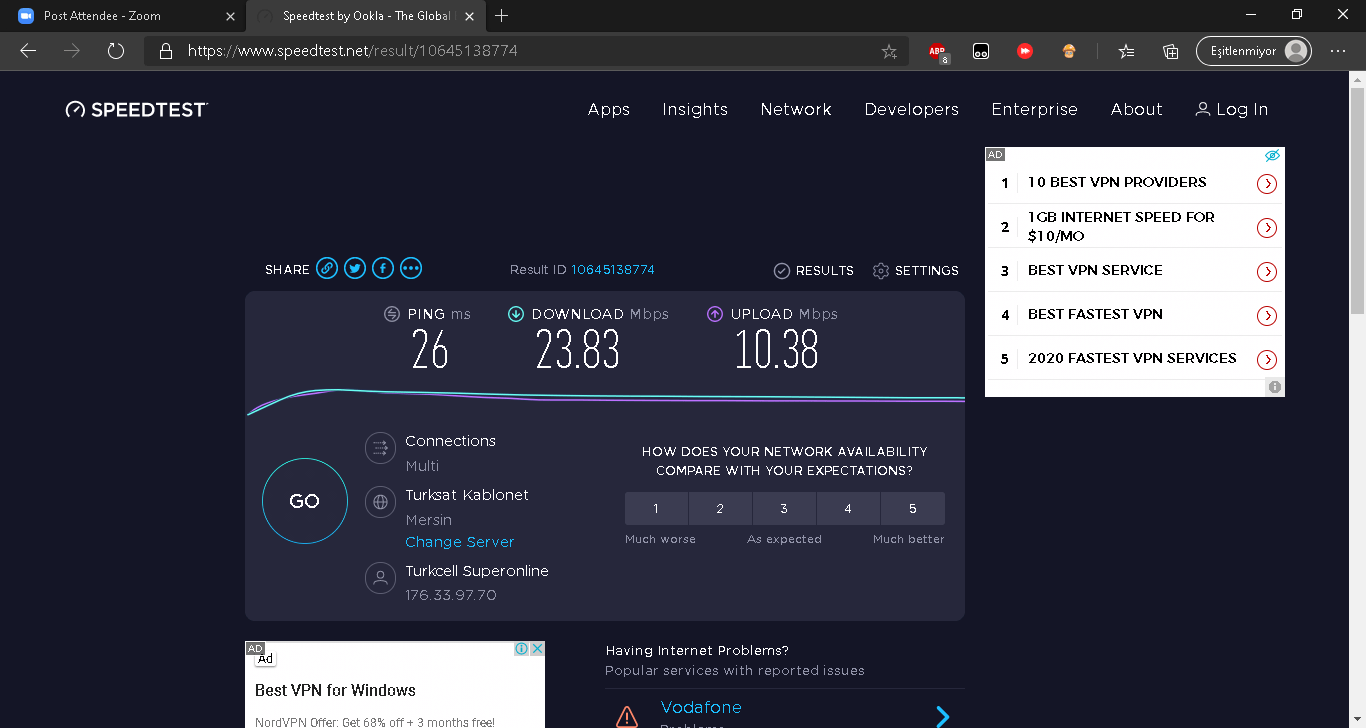
Task: Share the result on Twitter
Action: tap(355, 268)
